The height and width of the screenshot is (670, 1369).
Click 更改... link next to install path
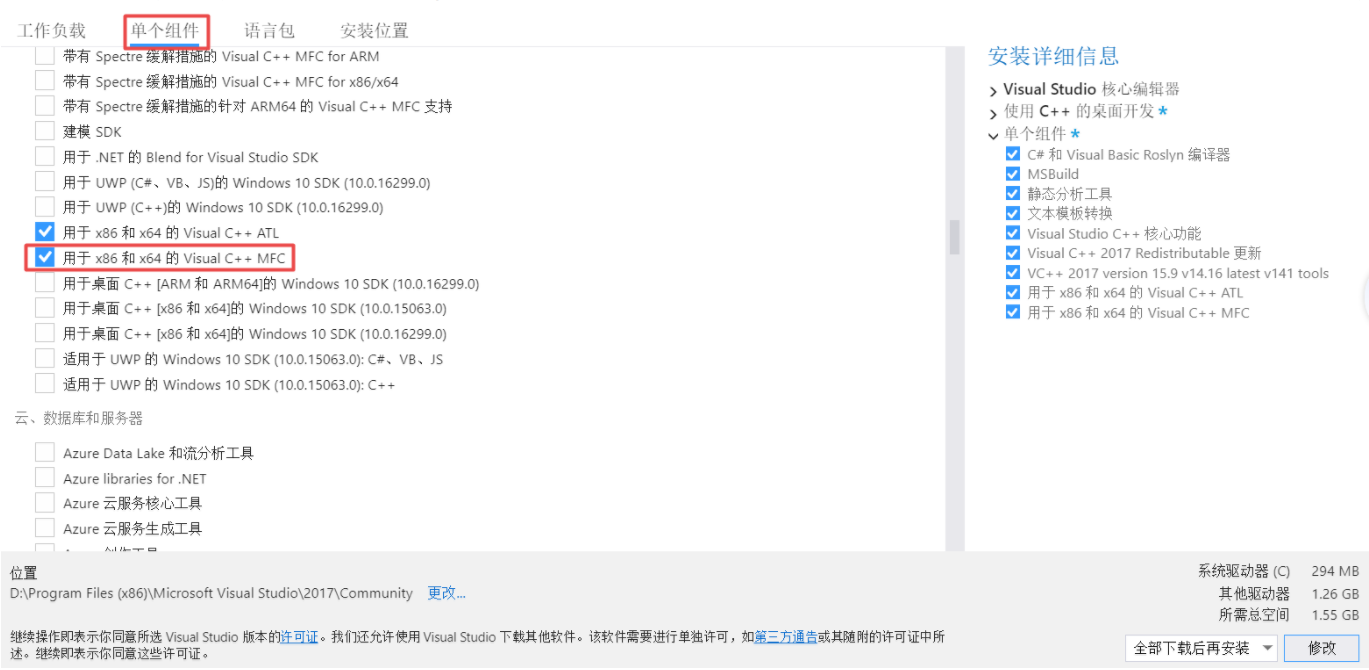[447, 593]
